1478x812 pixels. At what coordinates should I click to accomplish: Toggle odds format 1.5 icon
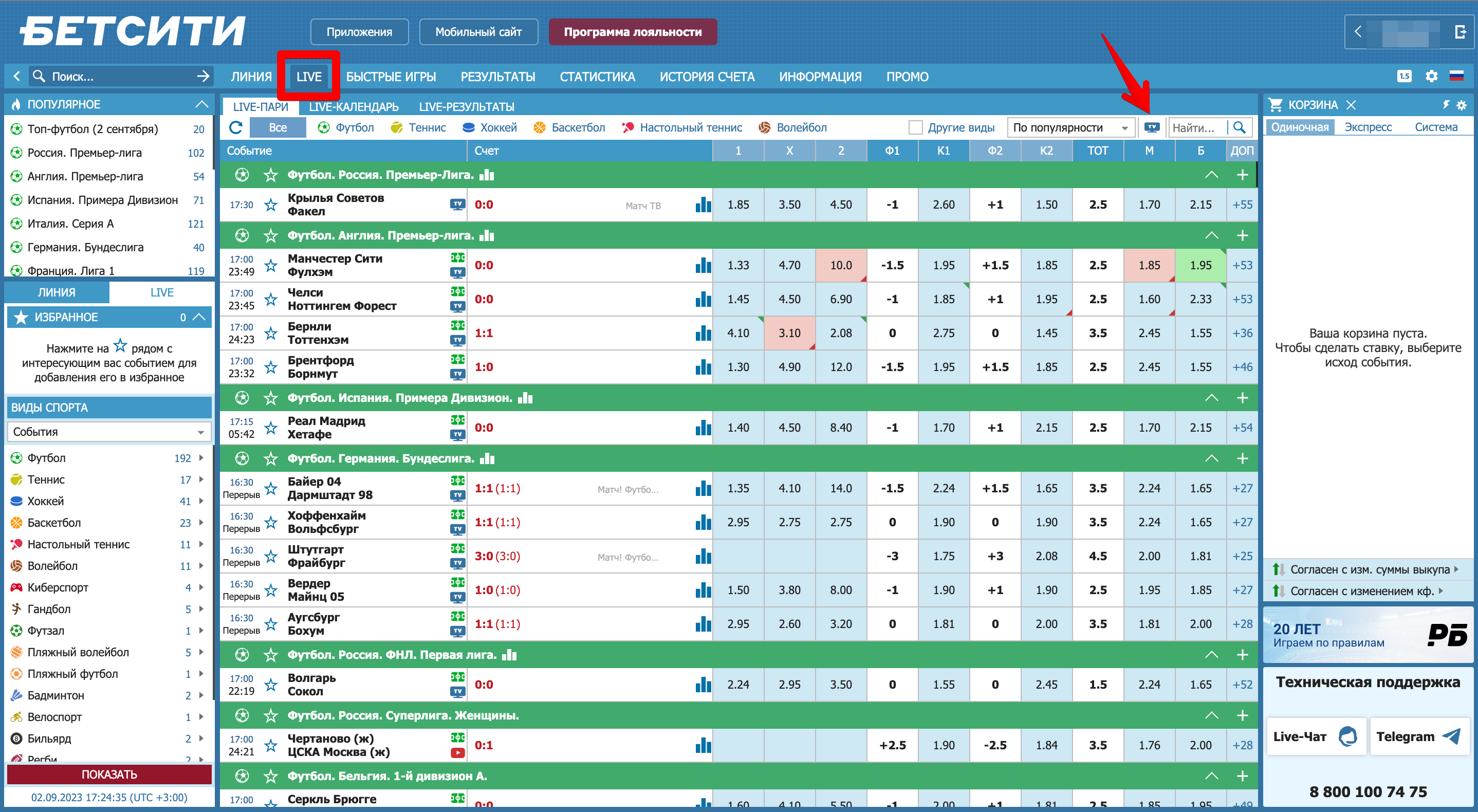click(1404, 77)
